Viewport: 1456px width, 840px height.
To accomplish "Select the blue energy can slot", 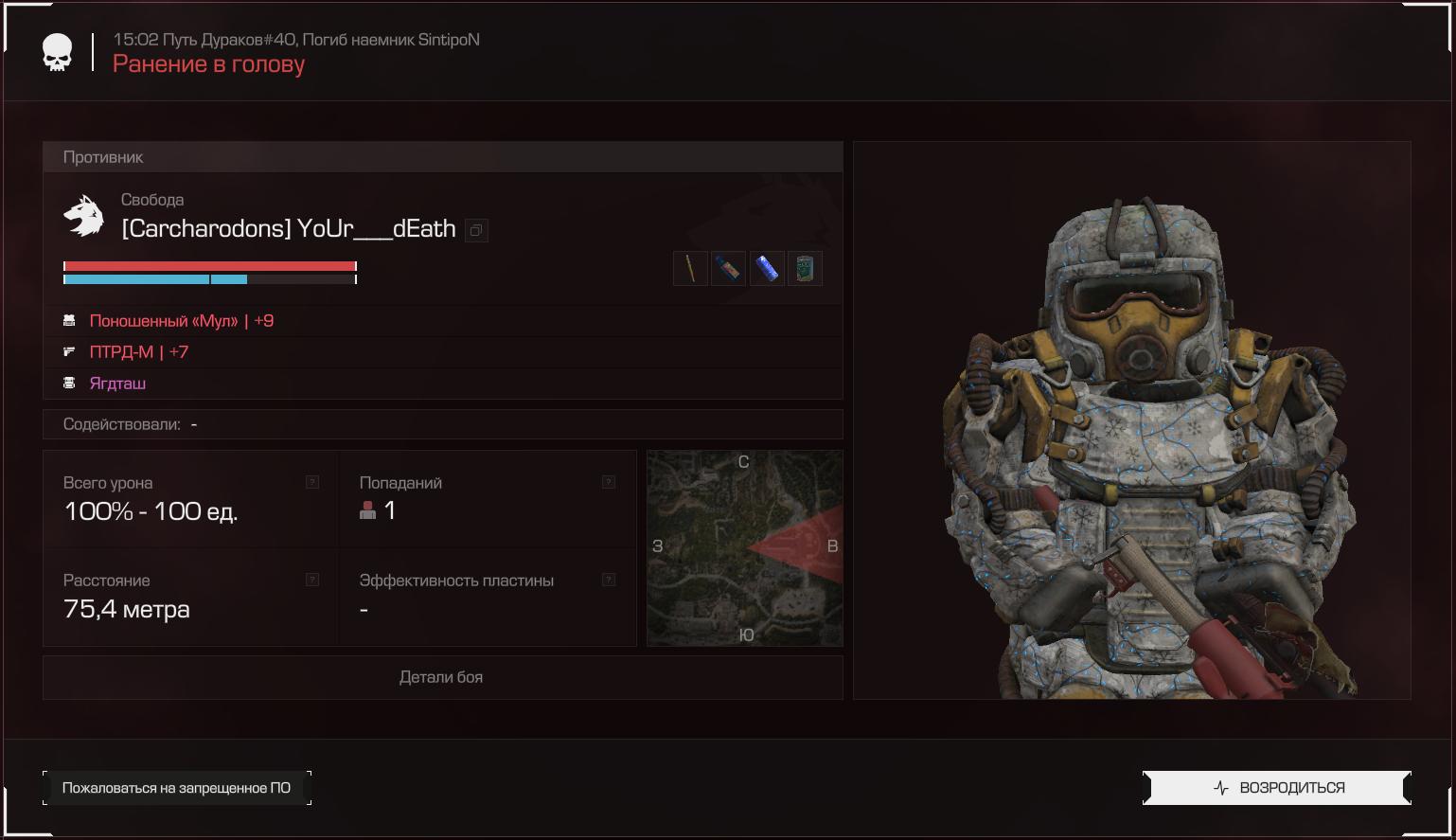I will (767, 269).
